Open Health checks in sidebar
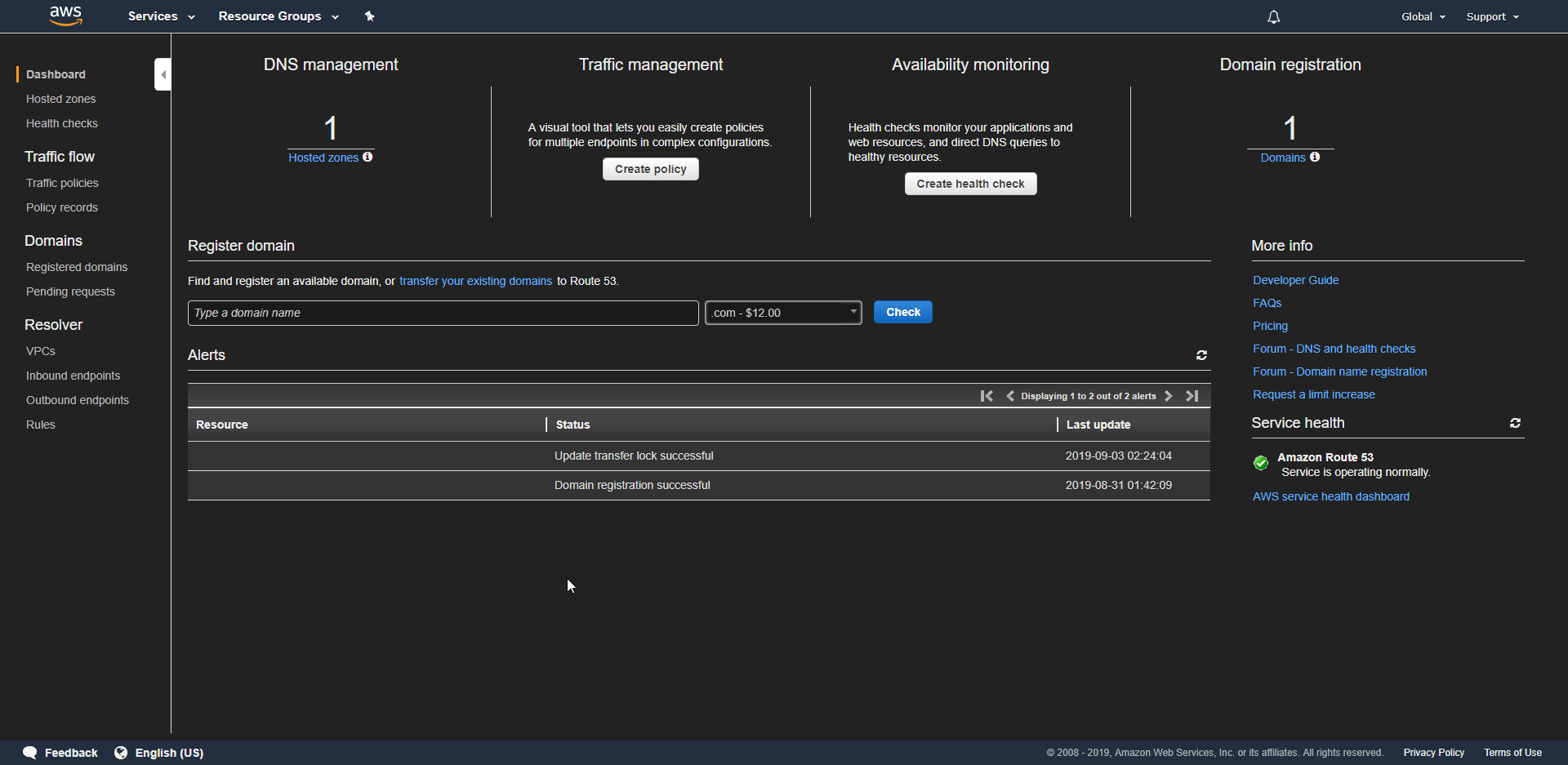 coord(62,123)
